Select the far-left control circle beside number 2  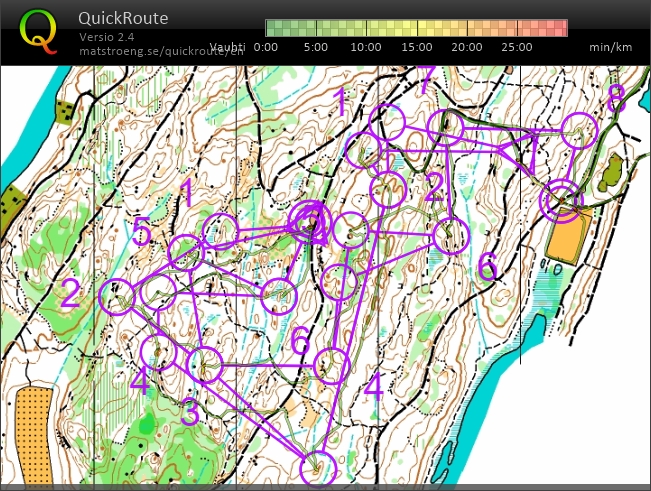click(x=119, y=296)
